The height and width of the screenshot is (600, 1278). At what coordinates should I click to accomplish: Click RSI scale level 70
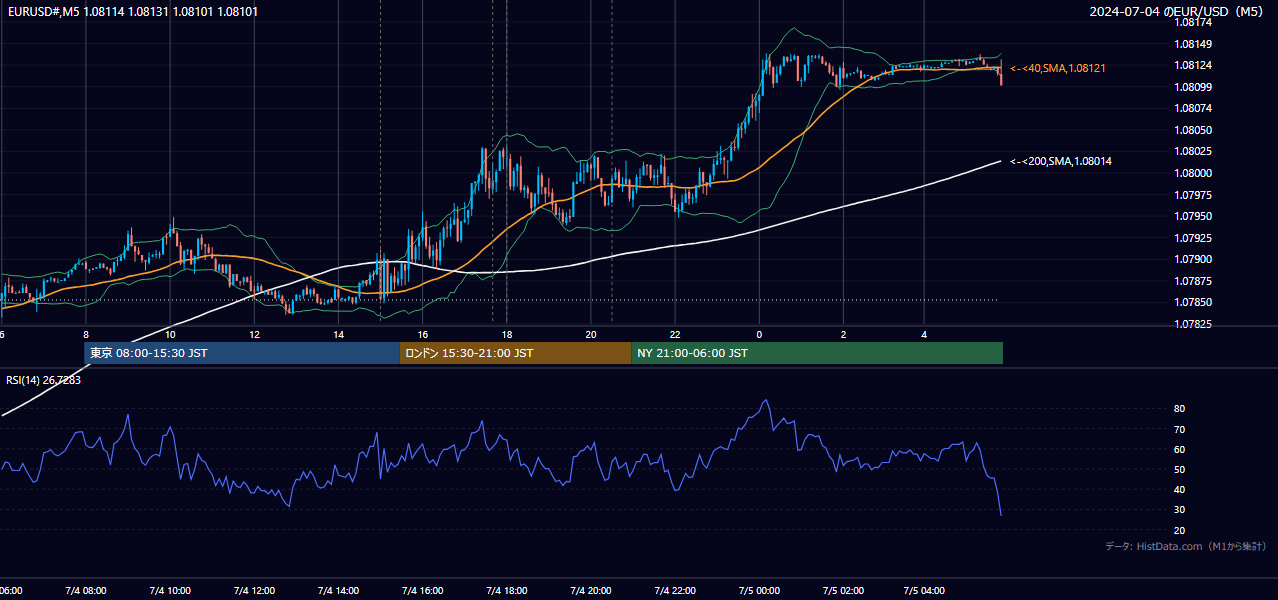point(1179,429)
